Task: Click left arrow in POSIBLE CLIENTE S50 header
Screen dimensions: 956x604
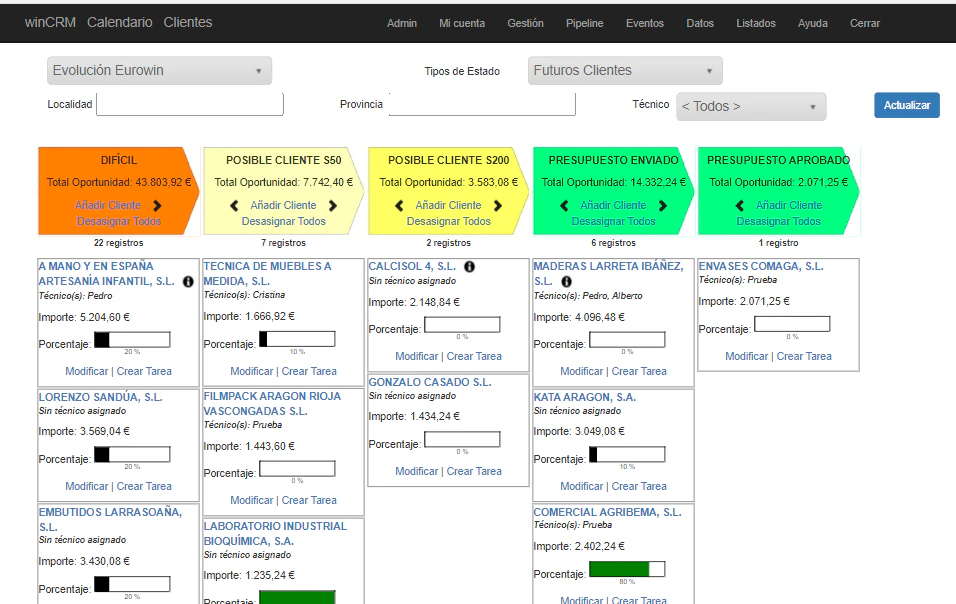Action: tap(234, 205)
